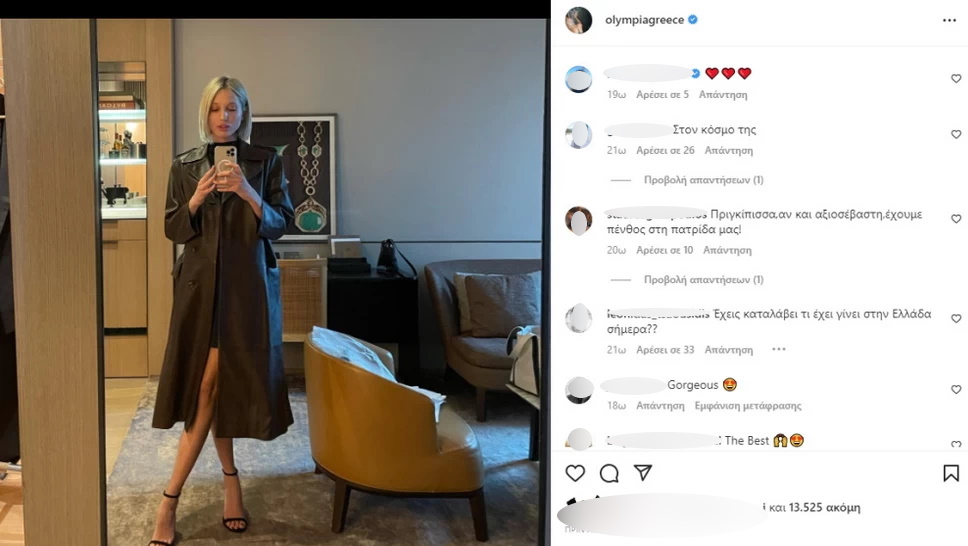This screenshot has width=968, height=546.
Task: Reply to the red hearts comment
Action: [723, 94]
